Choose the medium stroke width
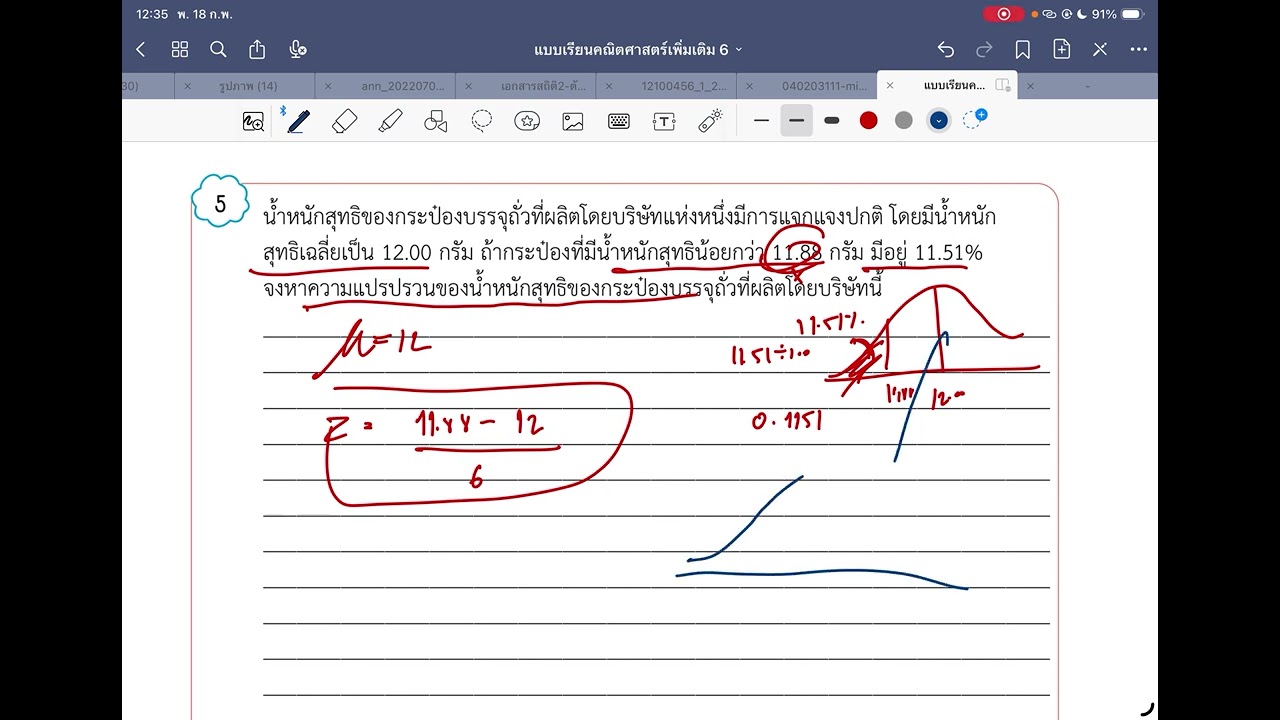Viewport: 1280px width, 720px height. tap(796, 121)
